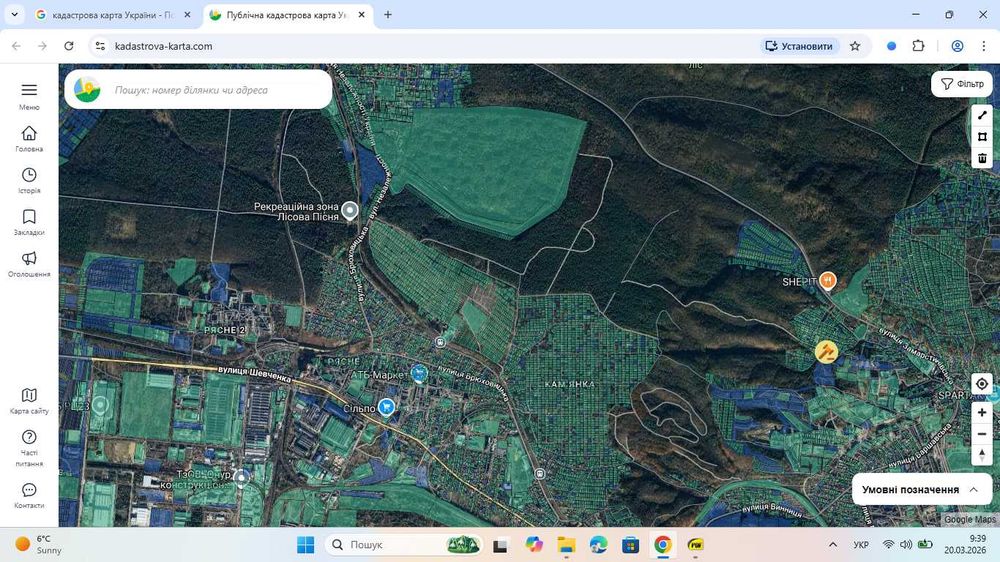Open the tab search dropdown

click(14, 15)
